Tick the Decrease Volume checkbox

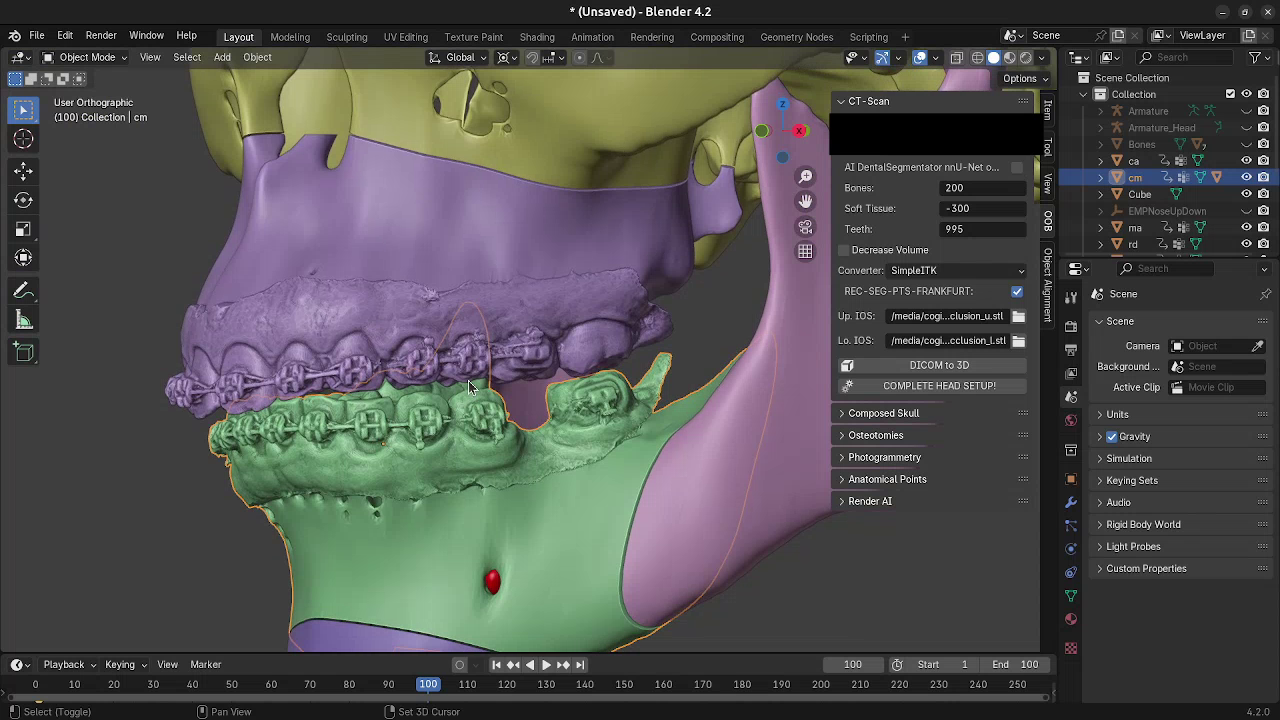844,250
